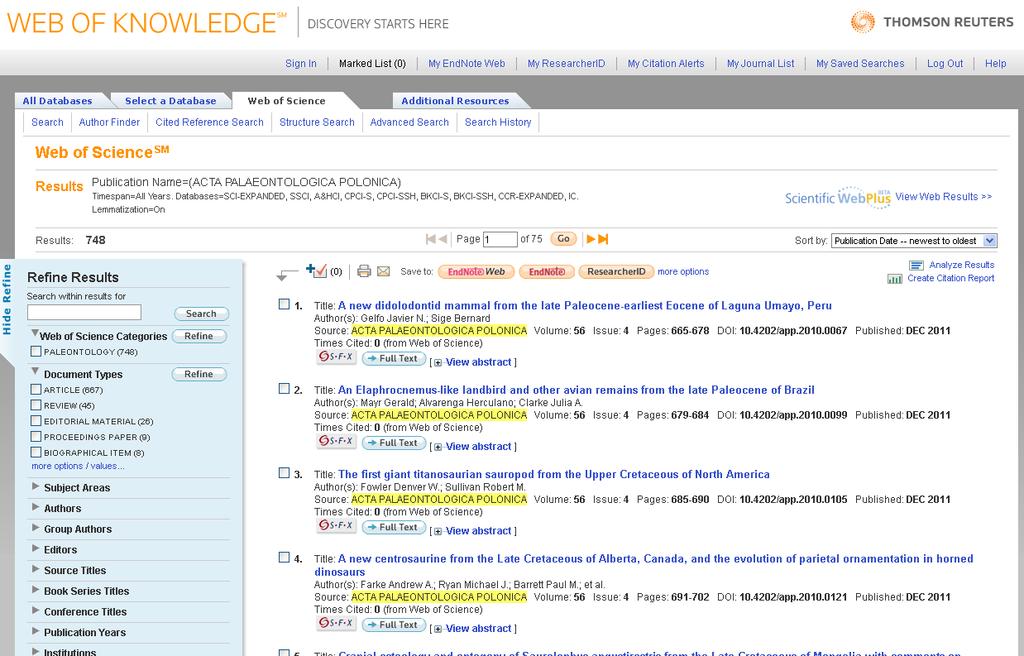This screenshot has height=656, width=1024.
Task: Expand the Subject Areas filter
Action: pyautogui.click(x=35, y=486)
